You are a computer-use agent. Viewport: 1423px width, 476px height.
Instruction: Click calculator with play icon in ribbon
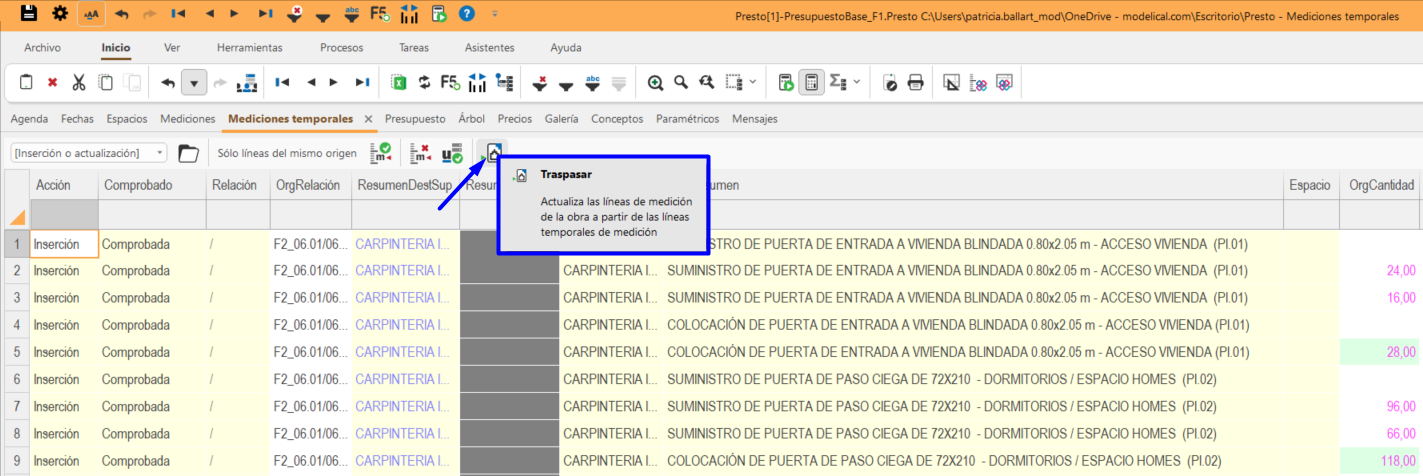click(x=786, y=83)
